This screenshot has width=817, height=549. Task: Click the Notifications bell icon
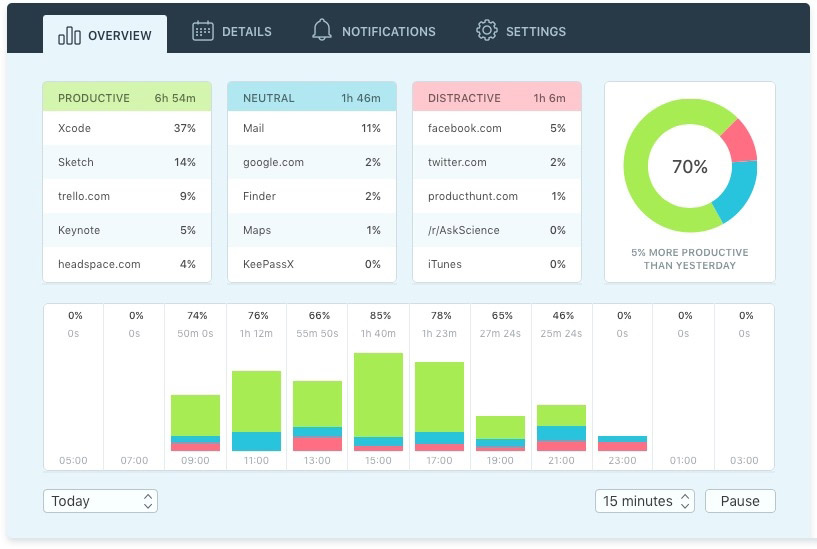pyautogui.click(x=322, y=31)
